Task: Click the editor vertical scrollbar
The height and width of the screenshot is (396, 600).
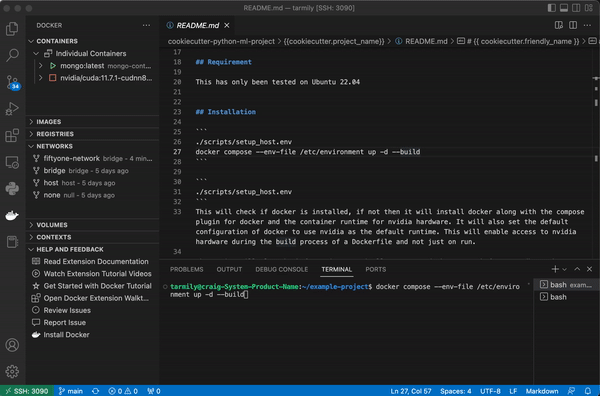Action: pyautogui.click(x=596, y=153)
